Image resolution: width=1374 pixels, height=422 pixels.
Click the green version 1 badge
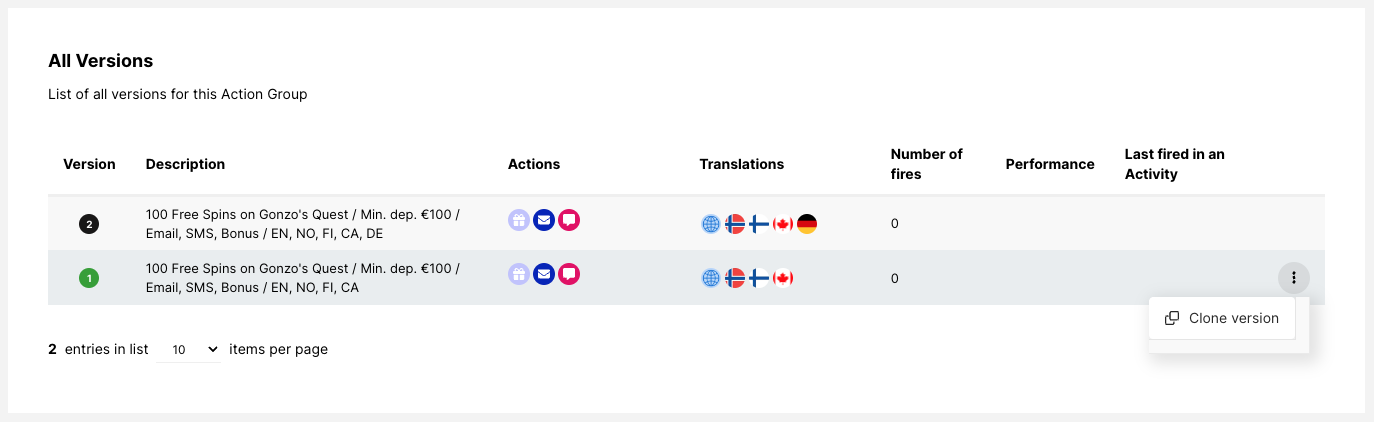[89, 278]
